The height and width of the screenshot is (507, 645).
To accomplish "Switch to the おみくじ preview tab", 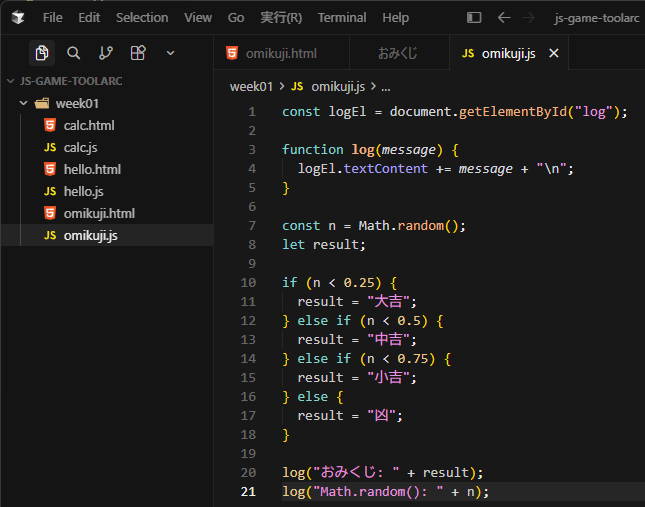I will coord(397,53).
